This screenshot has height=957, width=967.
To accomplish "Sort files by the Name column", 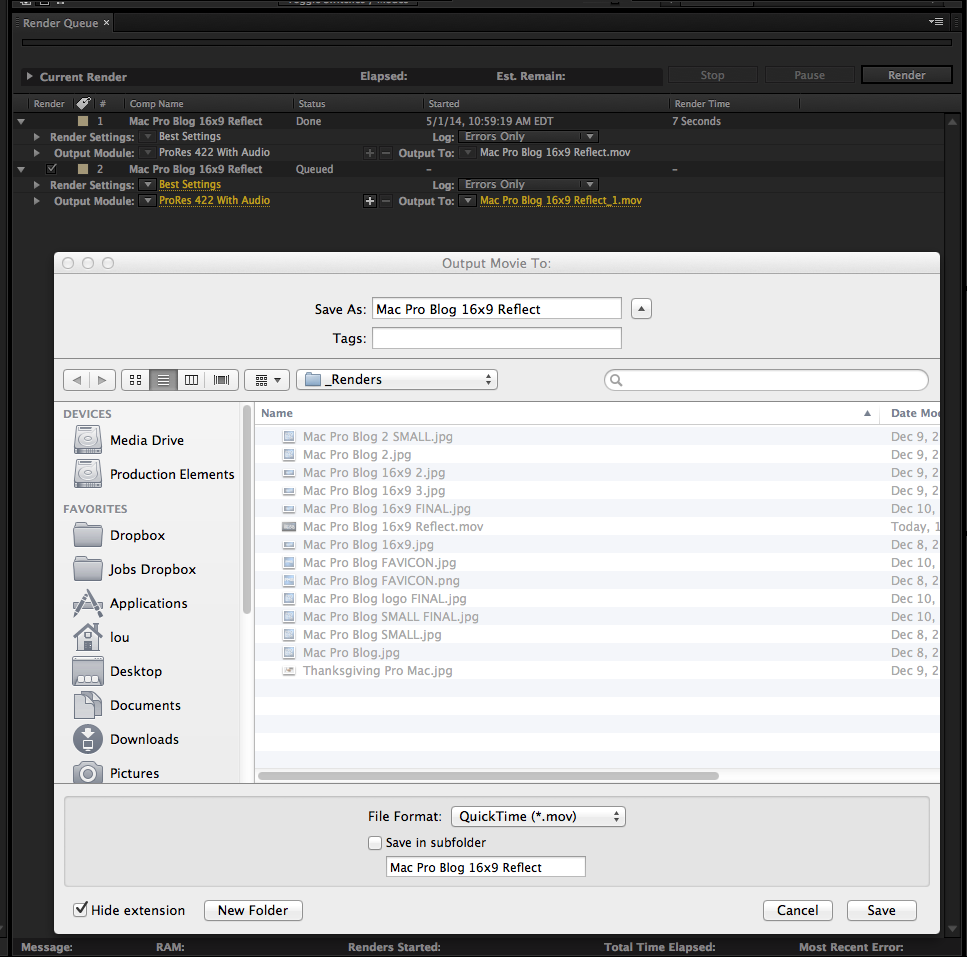I will (567, 413).
